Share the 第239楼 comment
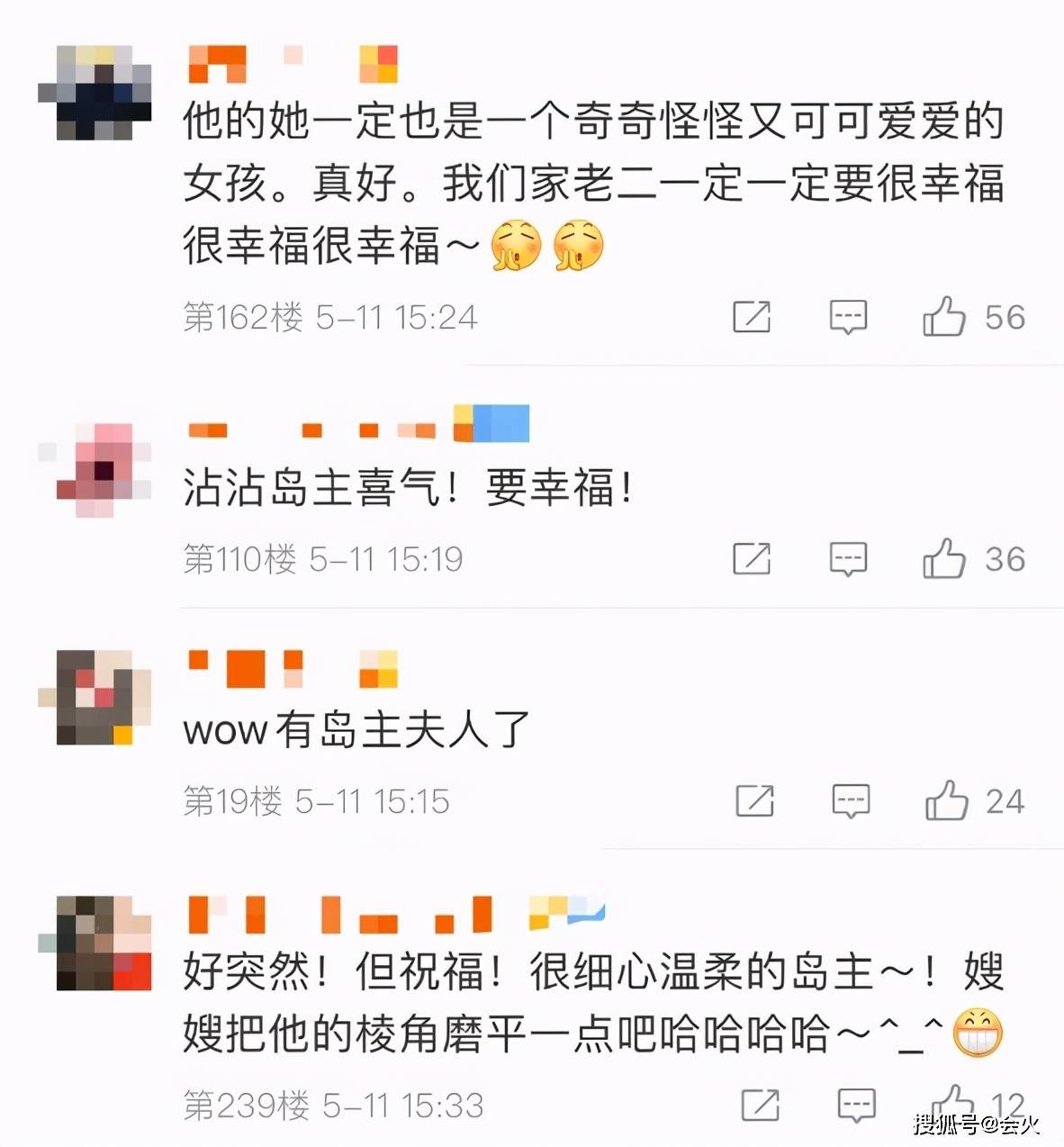Screen dimensions: 1064x1147 tap(761, 1106)
